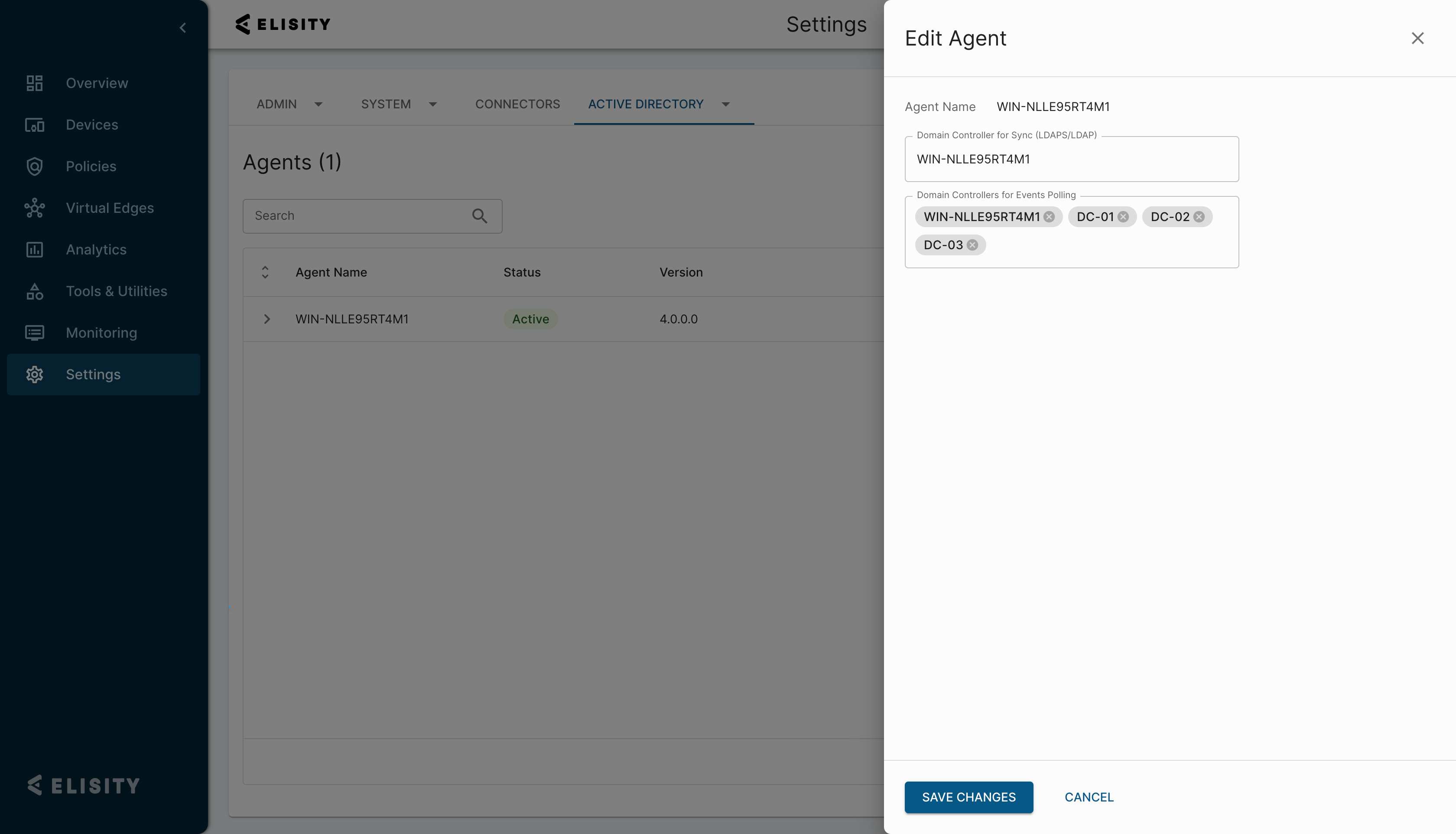The width and height of the screenshot is (1456, 834).
Task: Expand the WIN-NLLE95RT4M1 agent row
Action: point(266,319)
